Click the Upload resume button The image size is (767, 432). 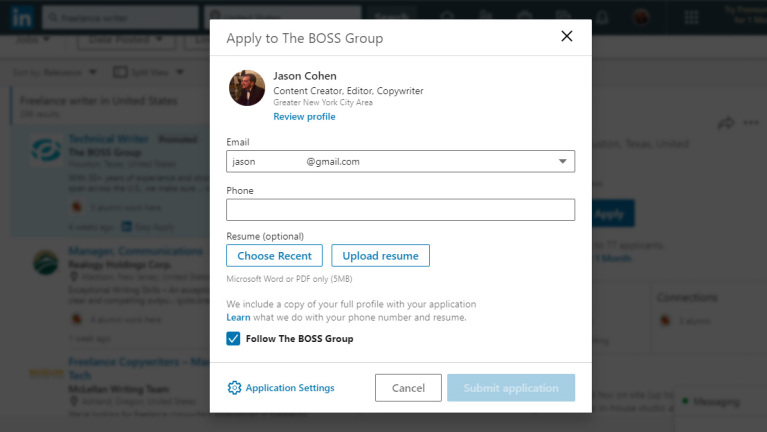[x=381, y=255]
